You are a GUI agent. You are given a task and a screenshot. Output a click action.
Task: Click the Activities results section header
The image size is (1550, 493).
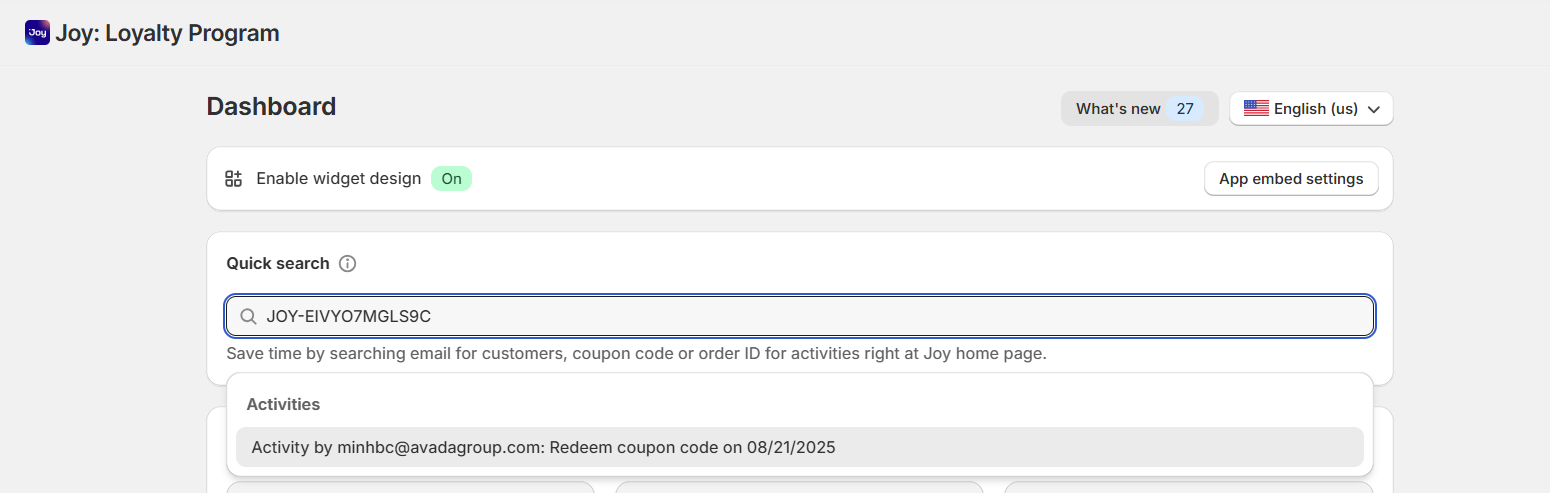283,405
